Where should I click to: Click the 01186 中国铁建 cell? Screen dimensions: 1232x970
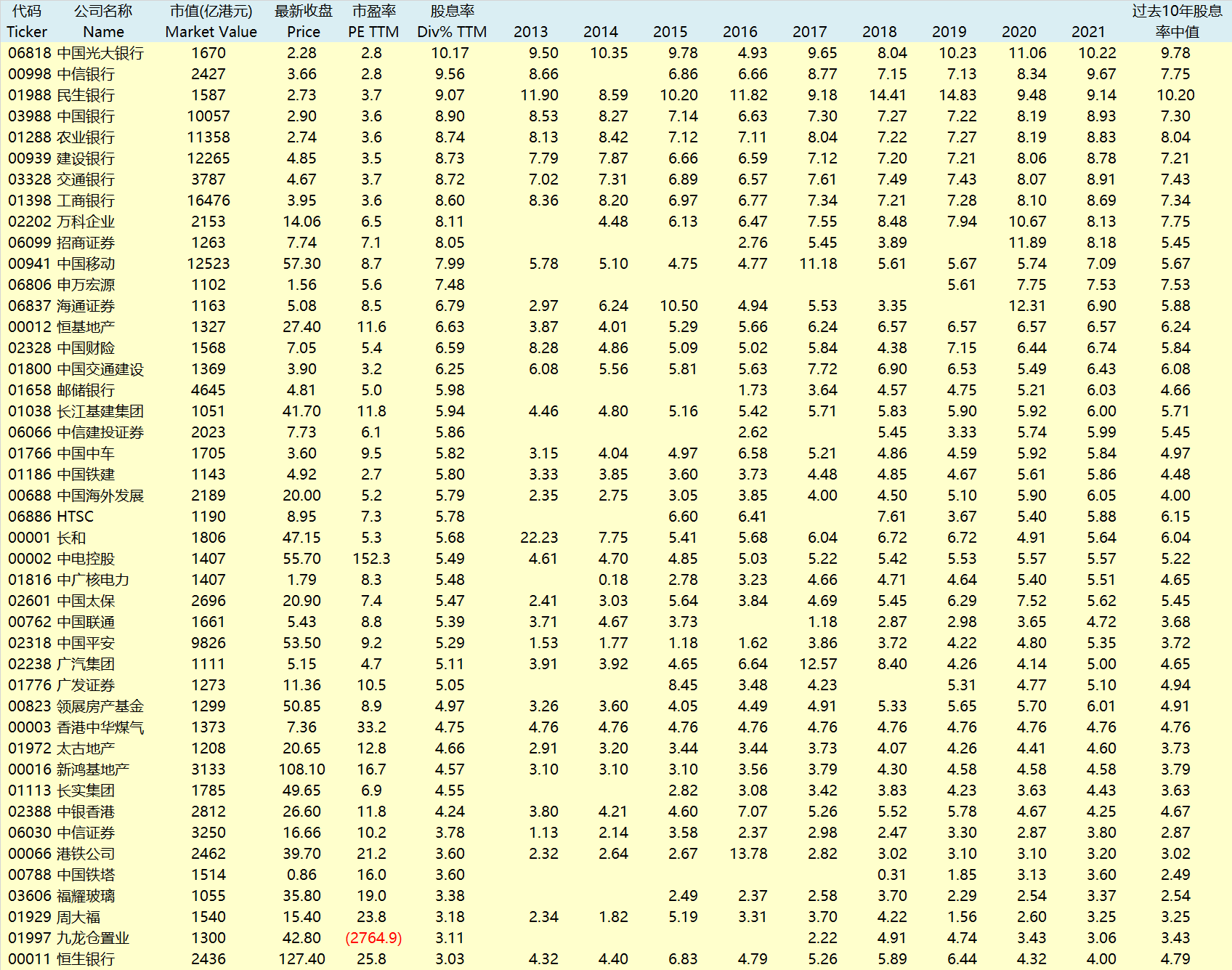tap(61, 474)
